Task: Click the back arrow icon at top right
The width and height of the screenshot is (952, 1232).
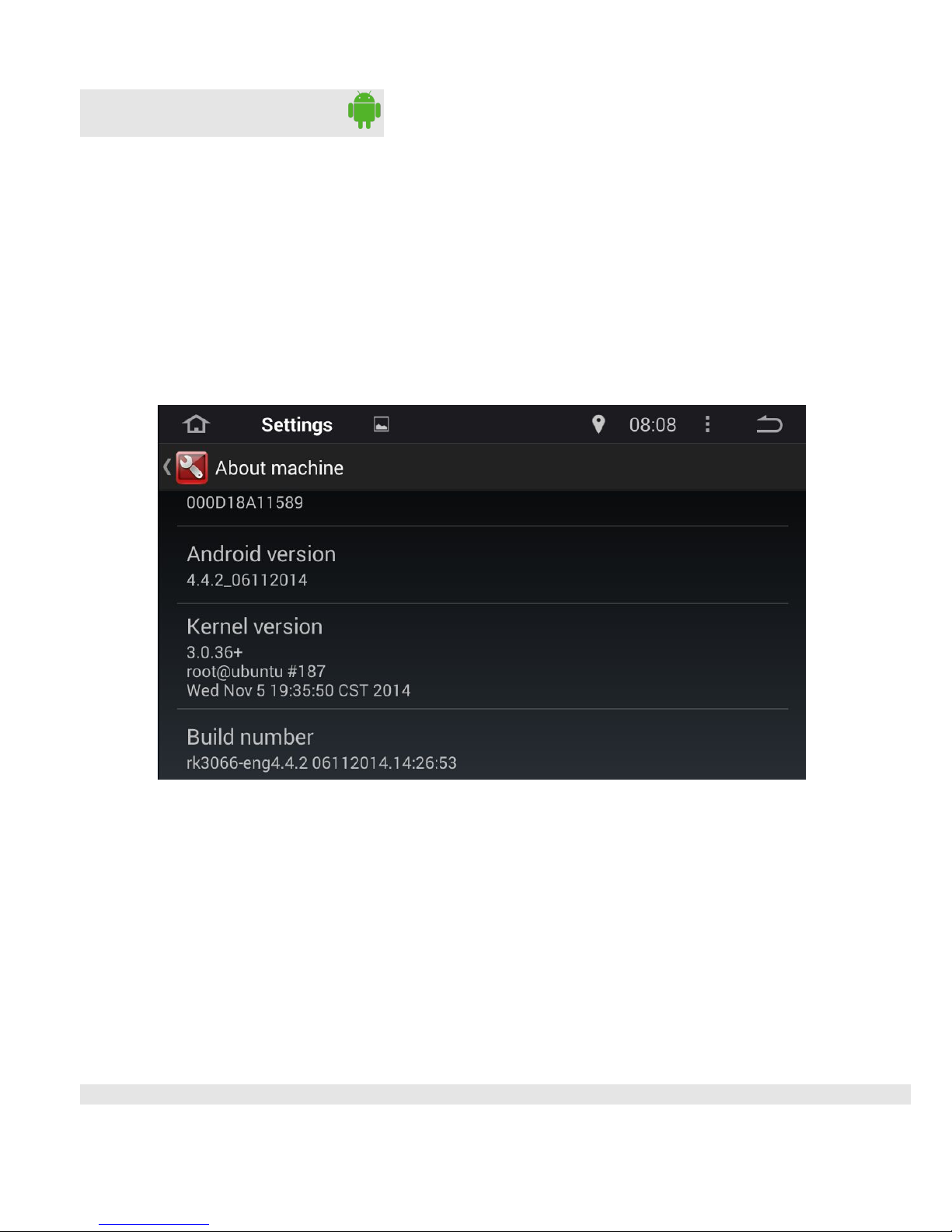Action: click(769, 424)
